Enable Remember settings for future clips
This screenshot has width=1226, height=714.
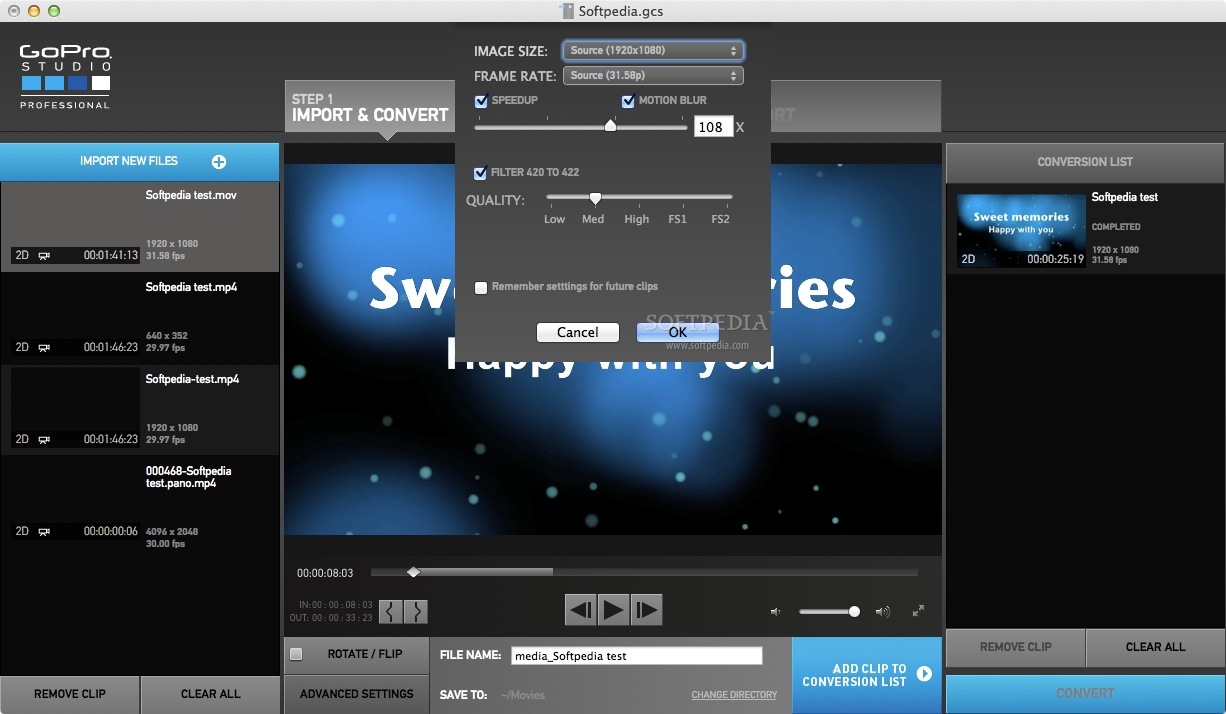tap(481, 287)
